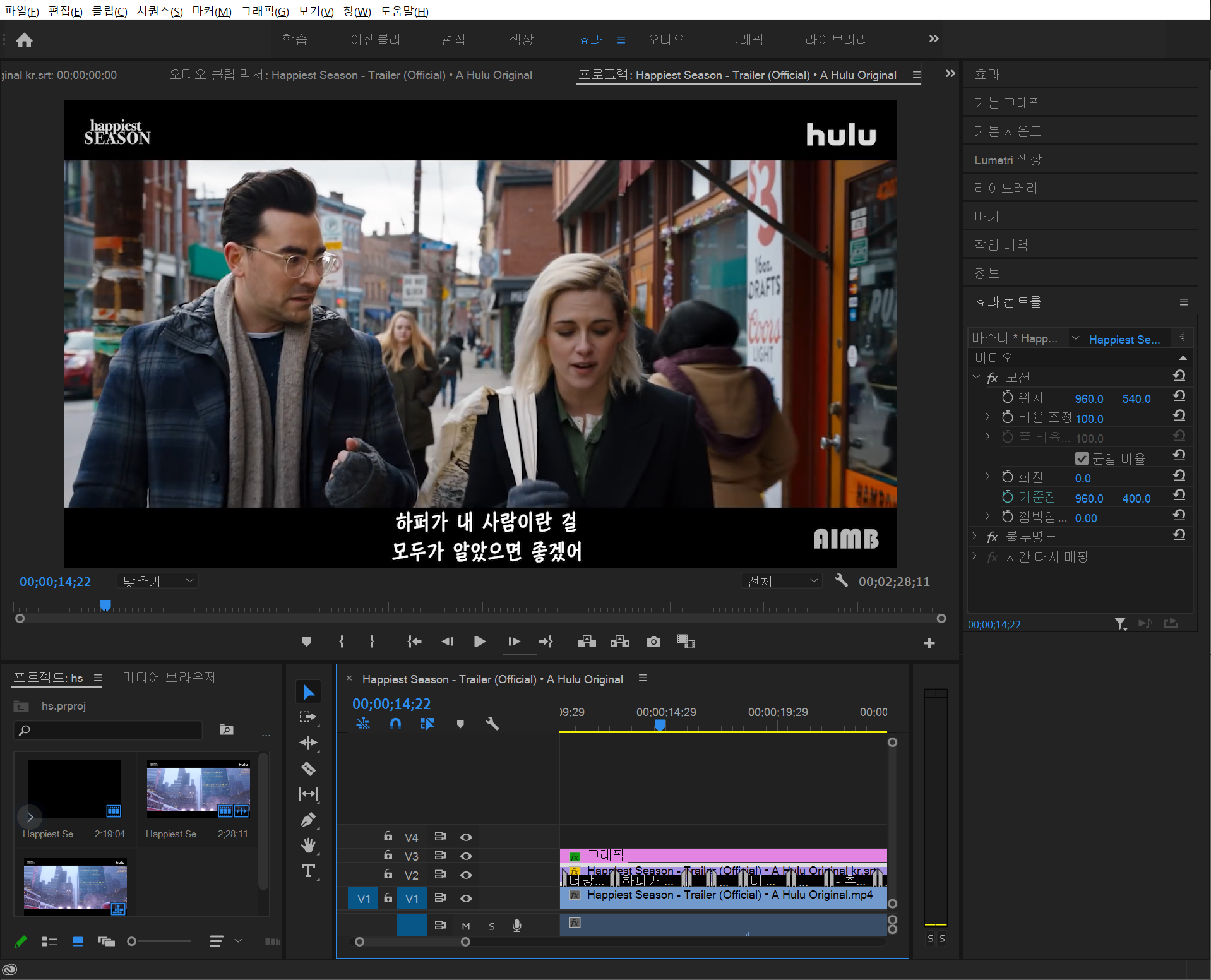Select the Type tool
This screenshot has width=1211, height=980.
coord(308,871)
